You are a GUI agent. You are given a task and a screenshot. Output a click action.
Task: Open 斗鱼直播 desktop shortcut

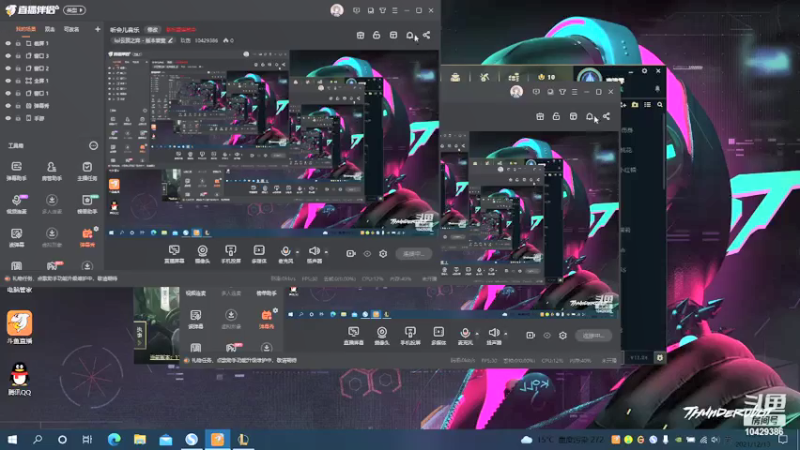(19, 327)
